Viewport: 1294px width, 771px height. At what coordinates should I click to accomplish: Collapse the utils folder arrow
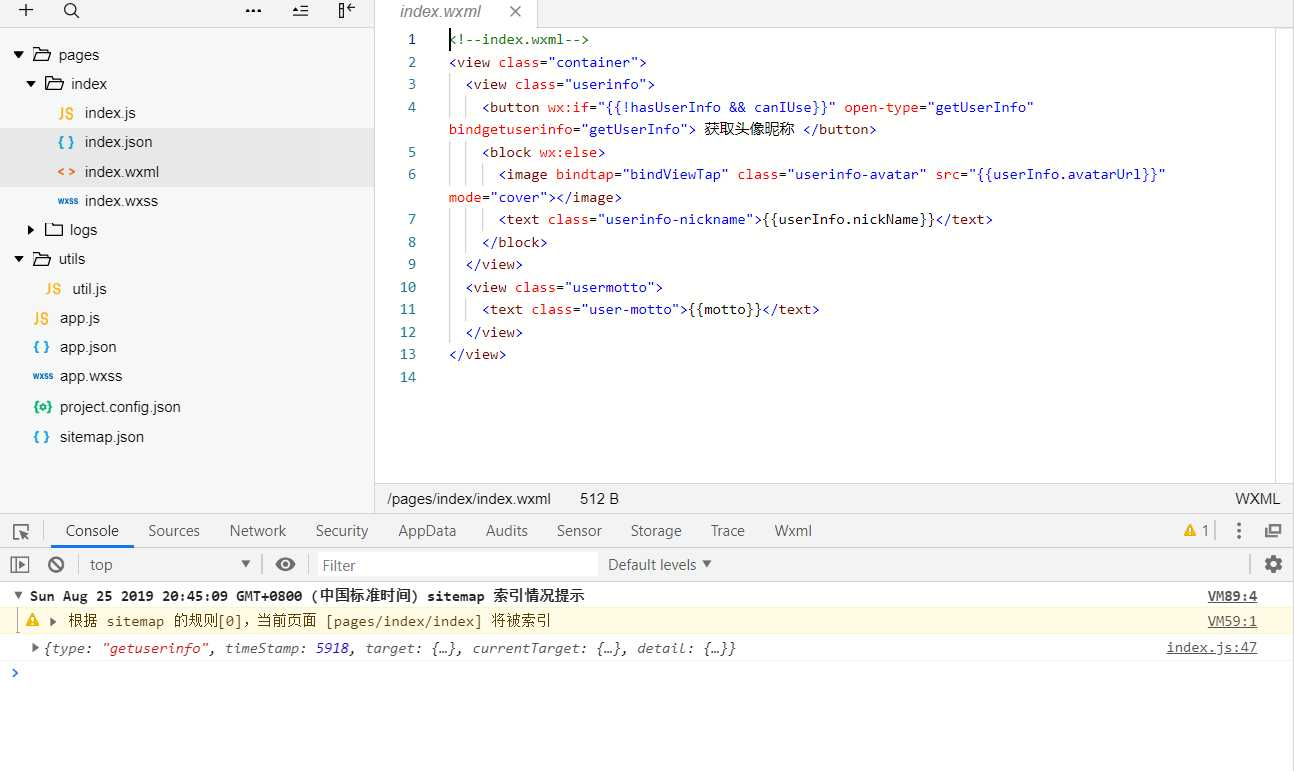(x=19, y=259)
